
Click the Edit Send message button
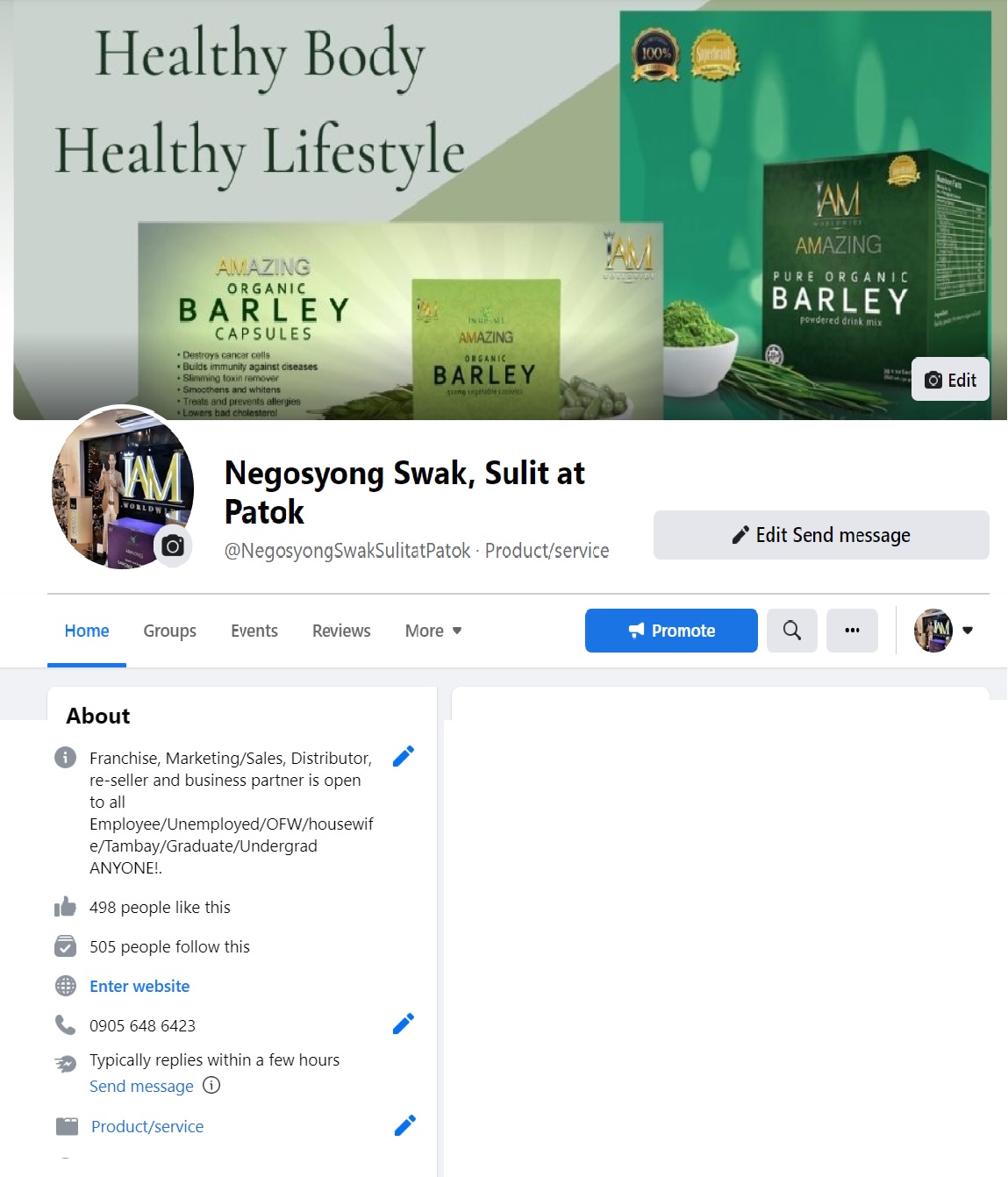(821, 535)
